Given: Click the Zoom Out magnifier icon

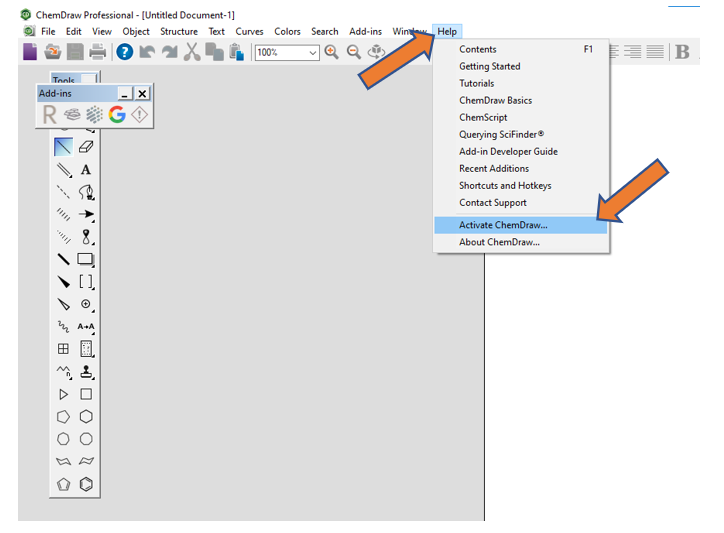Looking at the screenshot, I should (x=354, y=52).
